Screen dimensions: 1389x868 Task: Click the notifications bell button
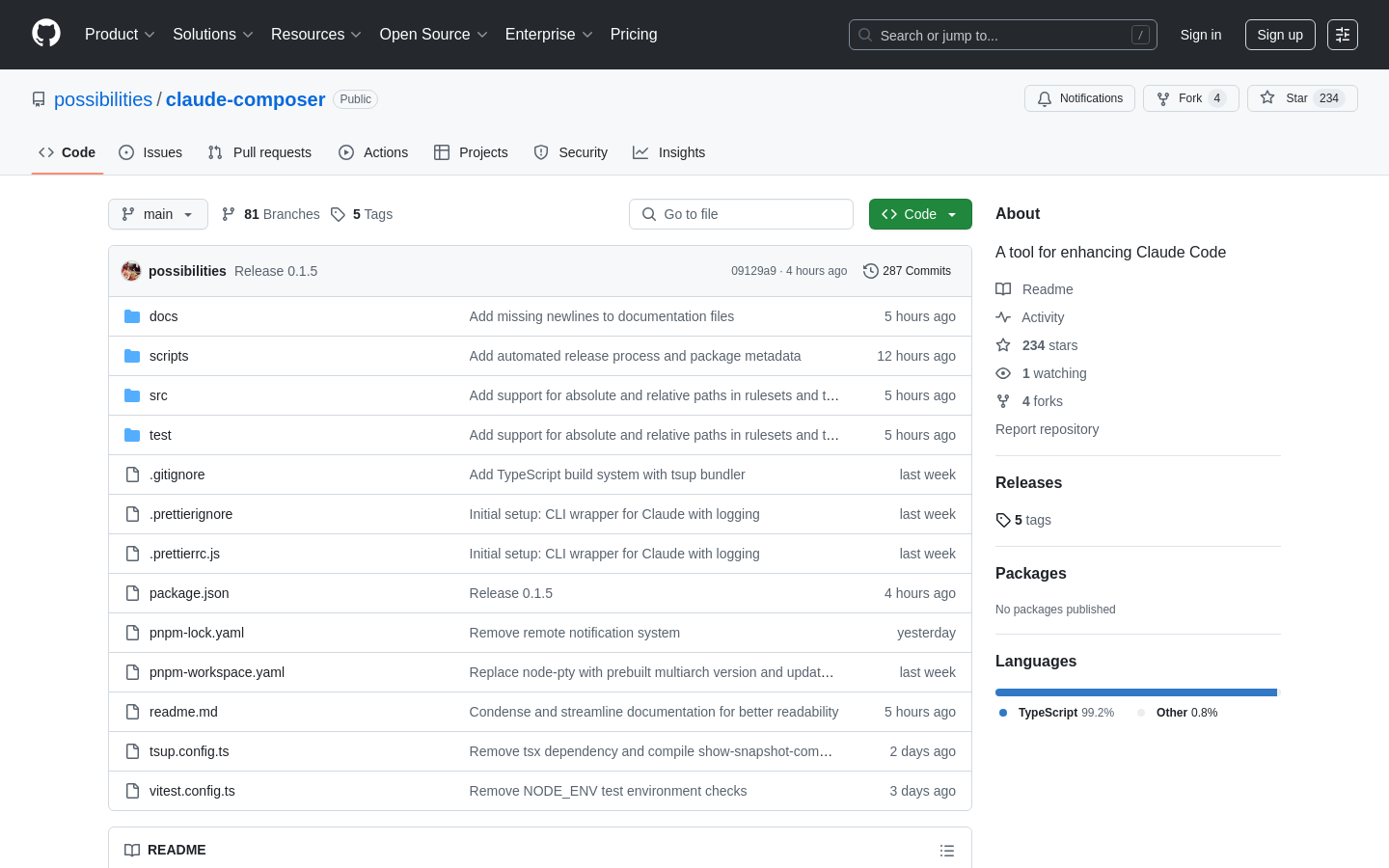point(1079,98)
